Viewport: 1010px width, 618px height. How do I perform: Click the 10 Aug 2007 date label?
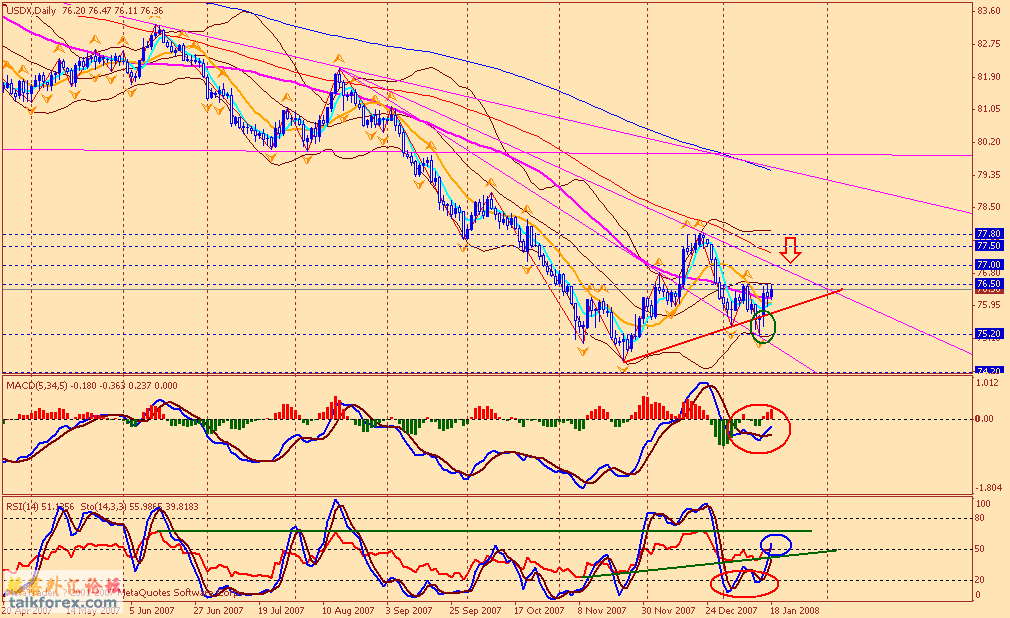pyautogui.click(x=348, y=610)
